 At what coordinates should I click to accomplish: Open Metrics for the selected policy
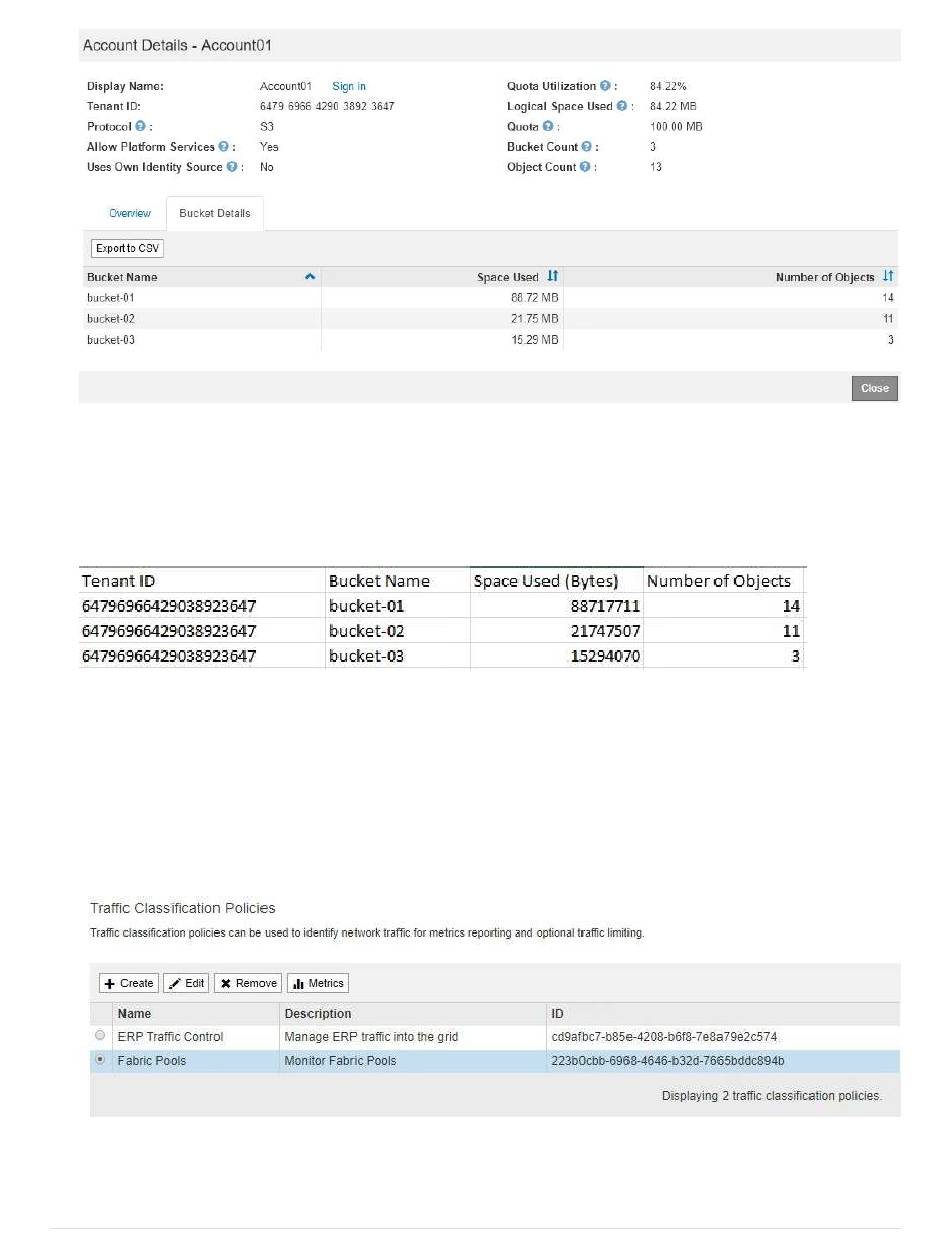pyautogui.click(x=318, y=983)
